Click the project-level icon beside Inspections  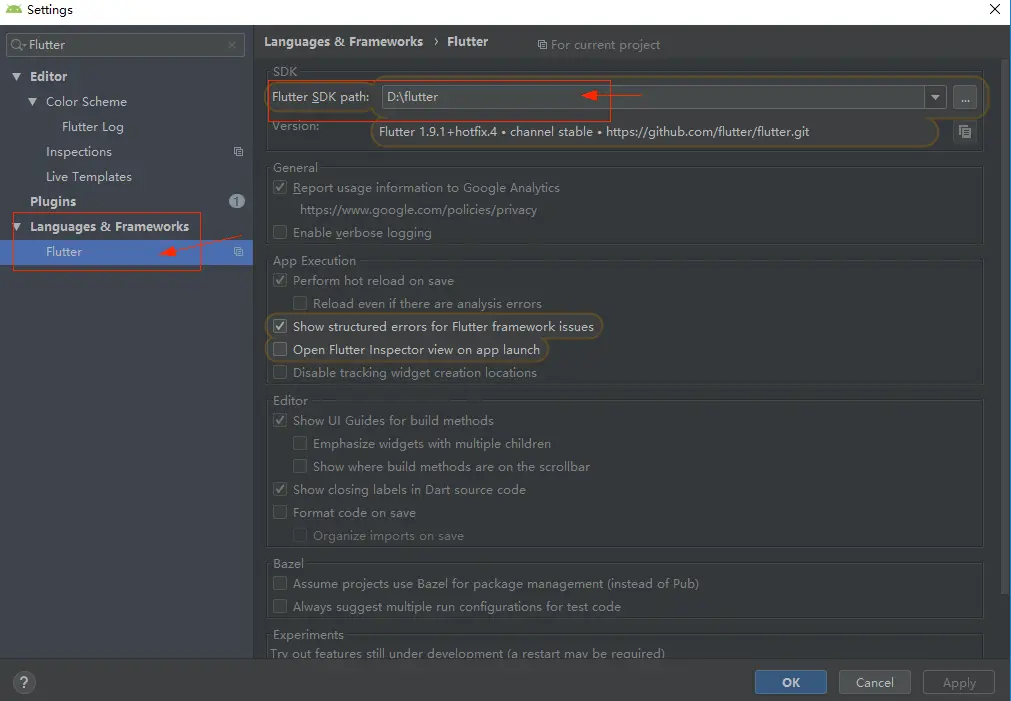(x=238, y=152)
